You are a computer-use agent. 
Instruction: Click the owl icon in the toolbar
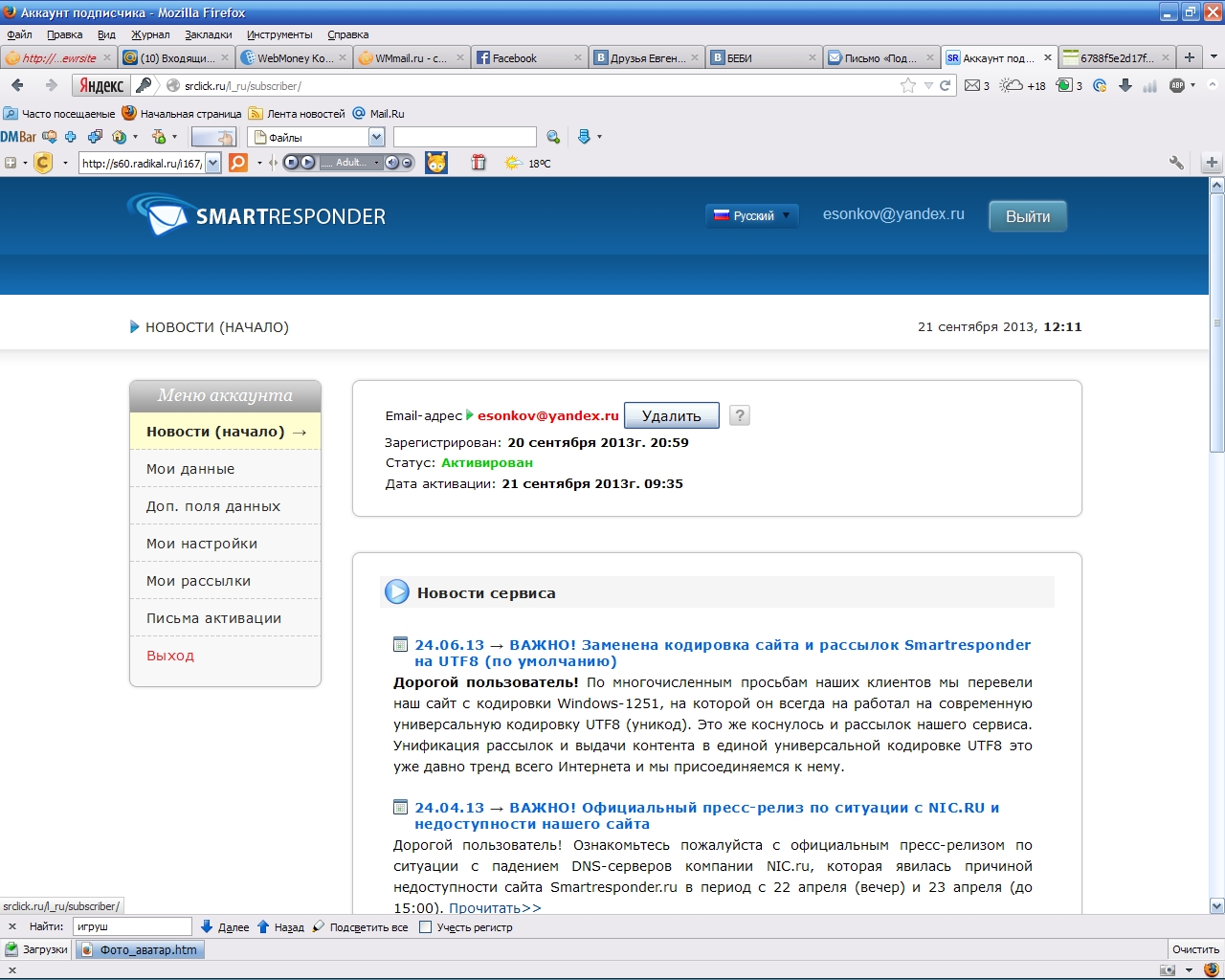(x=436, y=163)
